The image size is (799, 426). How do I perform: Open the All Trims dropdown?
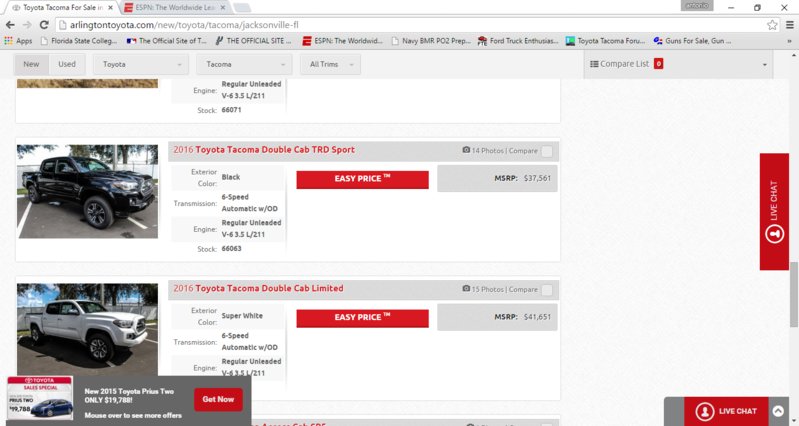pos(330,64)
